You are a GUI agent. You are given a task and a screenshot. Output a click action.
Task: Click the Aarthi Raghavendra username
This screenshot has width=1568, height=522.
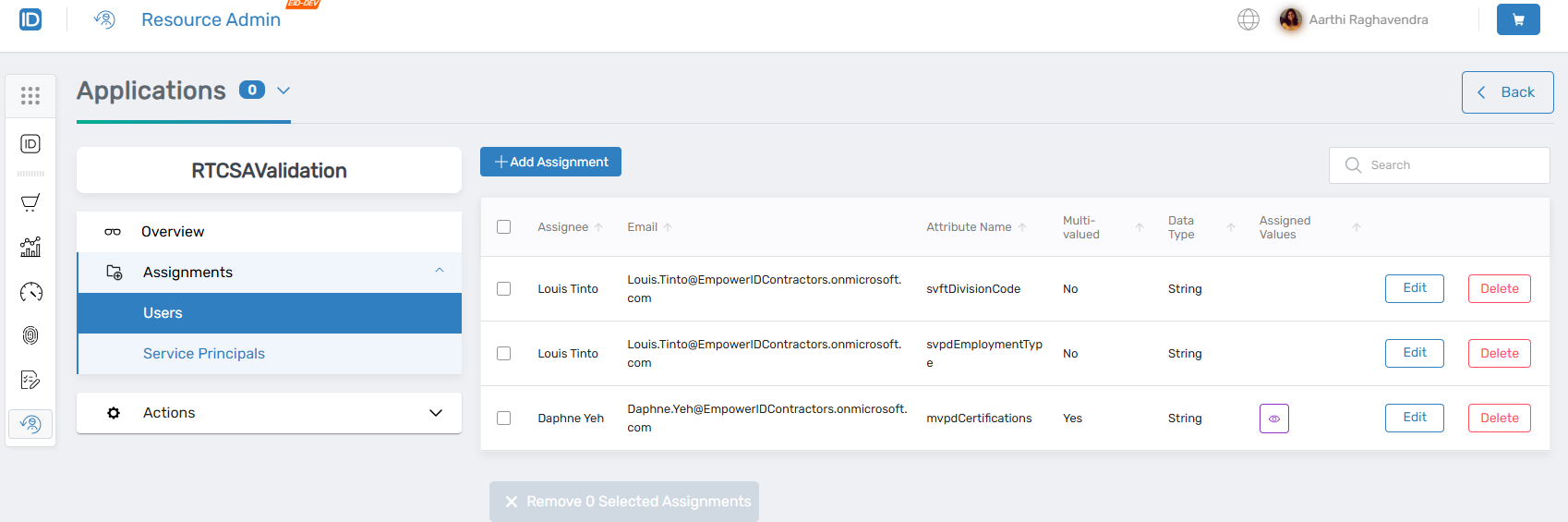tap(1369, 19)
